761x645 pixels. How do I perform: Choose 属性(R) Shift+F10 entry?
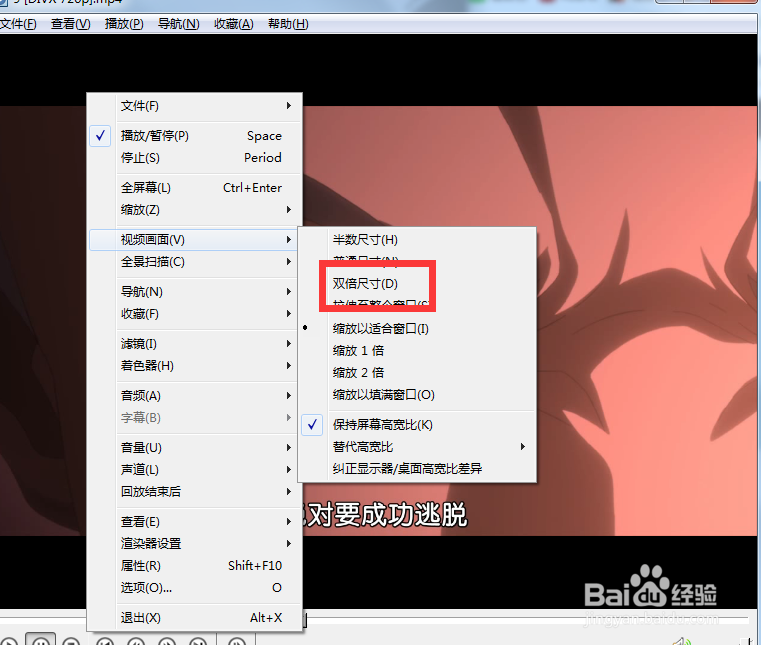pyautogui.click(x=194, y=566)
